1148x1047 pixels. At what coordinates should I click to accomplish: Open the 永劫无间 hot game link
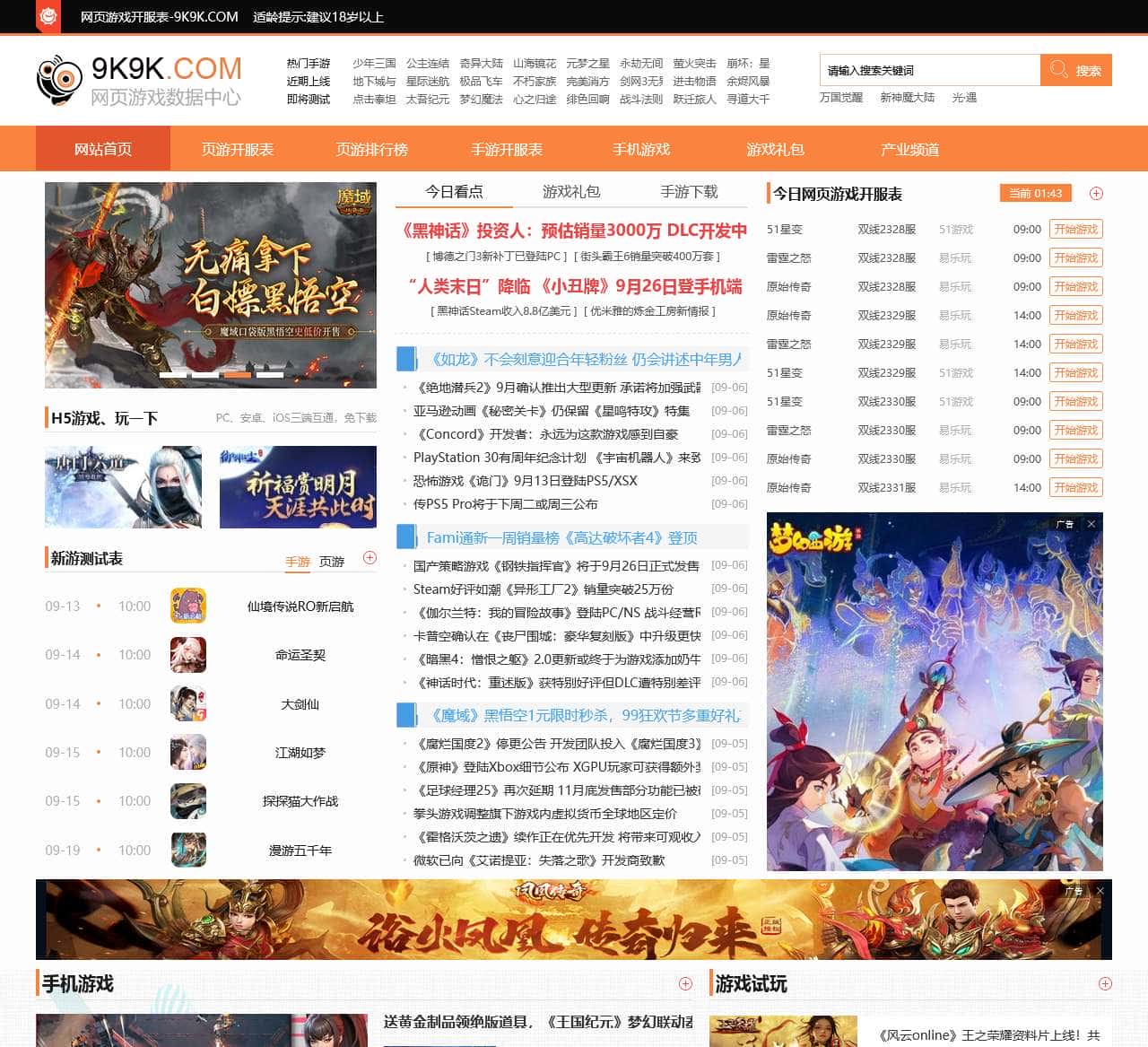point(641,63)
